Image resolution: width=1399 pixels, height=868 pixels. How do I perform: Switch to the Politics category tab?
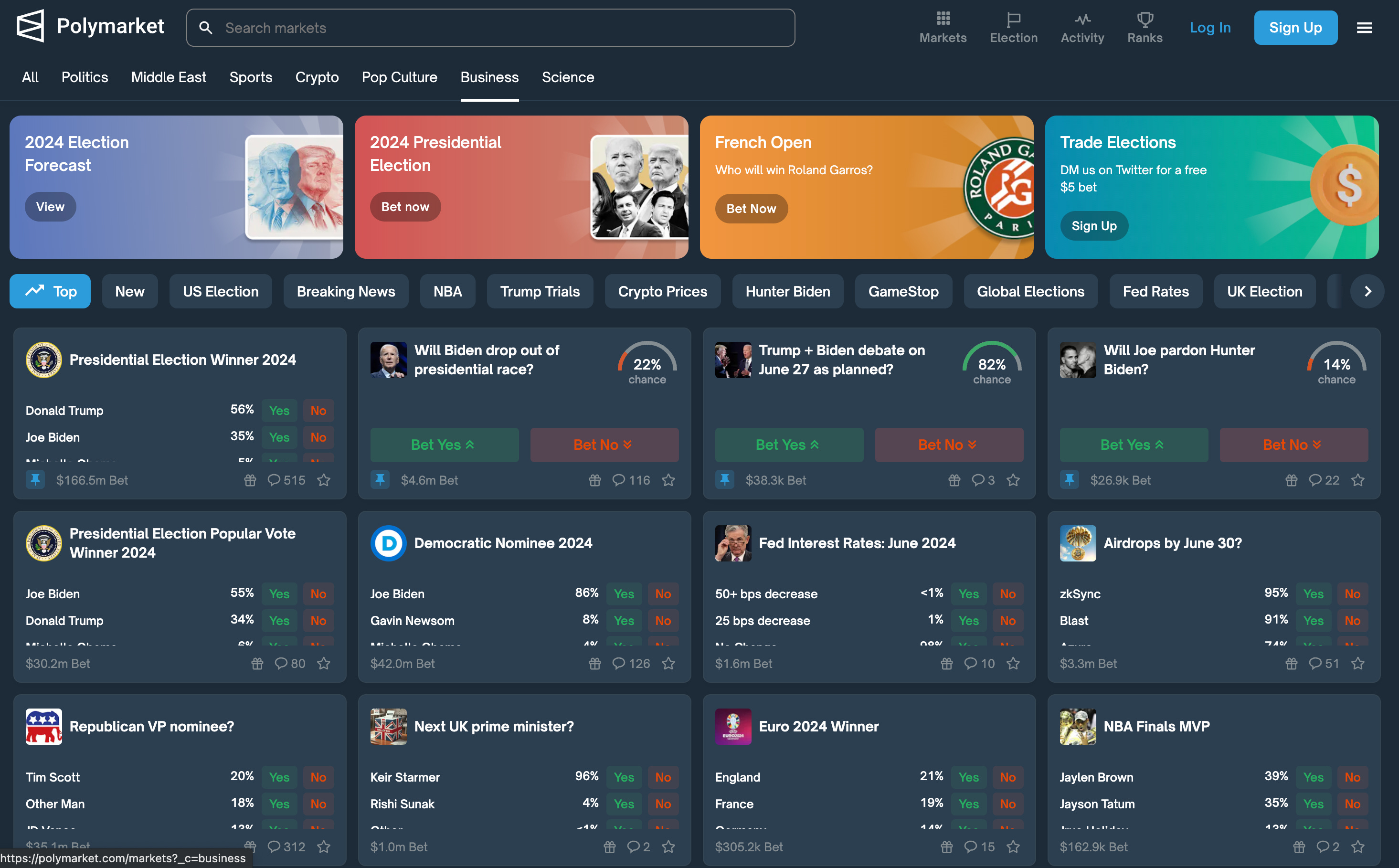pos(85,77)
